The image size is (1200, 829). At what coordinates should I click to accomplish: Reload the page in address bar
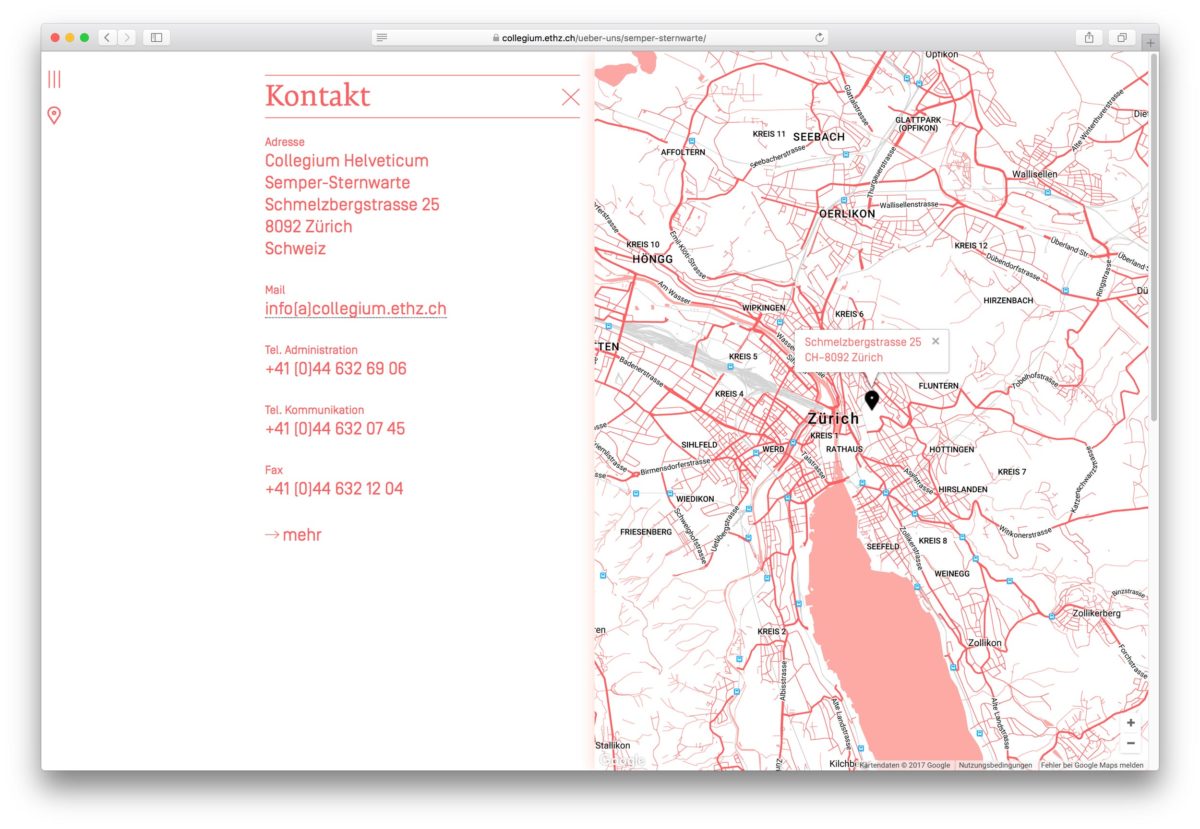pyautogui.click(x=819, y=38)
